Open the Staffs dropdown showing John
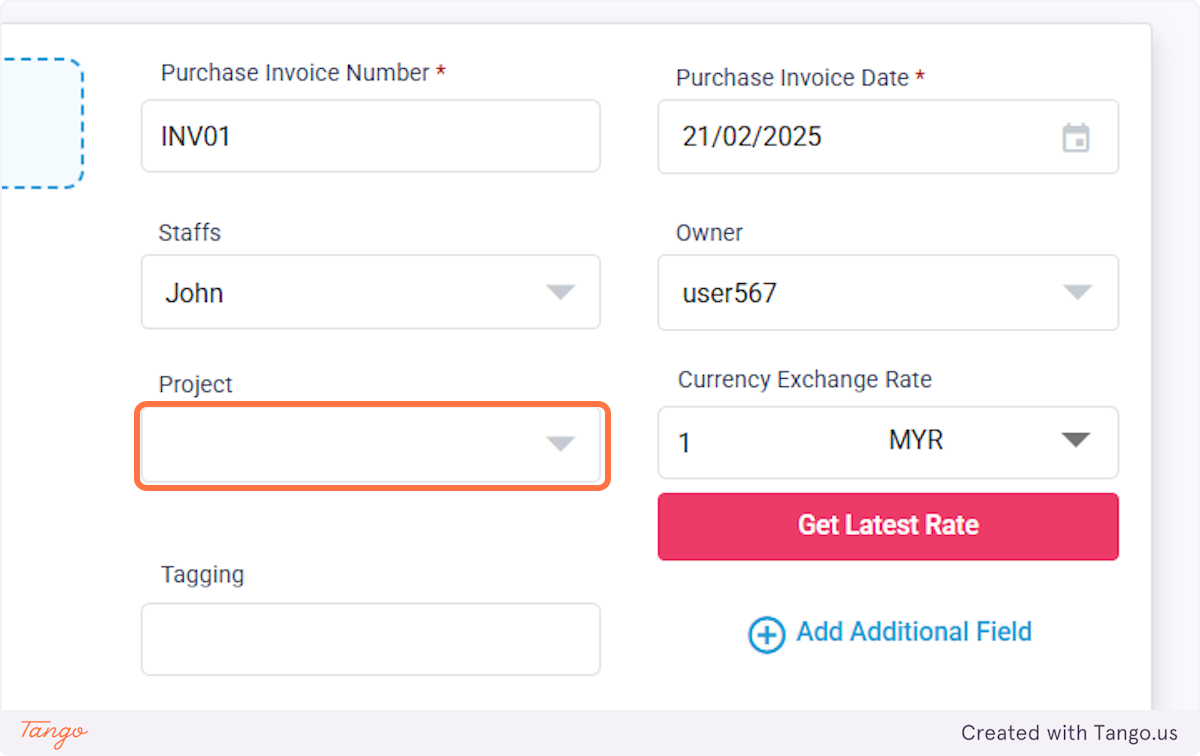 (x=371, y=292)
